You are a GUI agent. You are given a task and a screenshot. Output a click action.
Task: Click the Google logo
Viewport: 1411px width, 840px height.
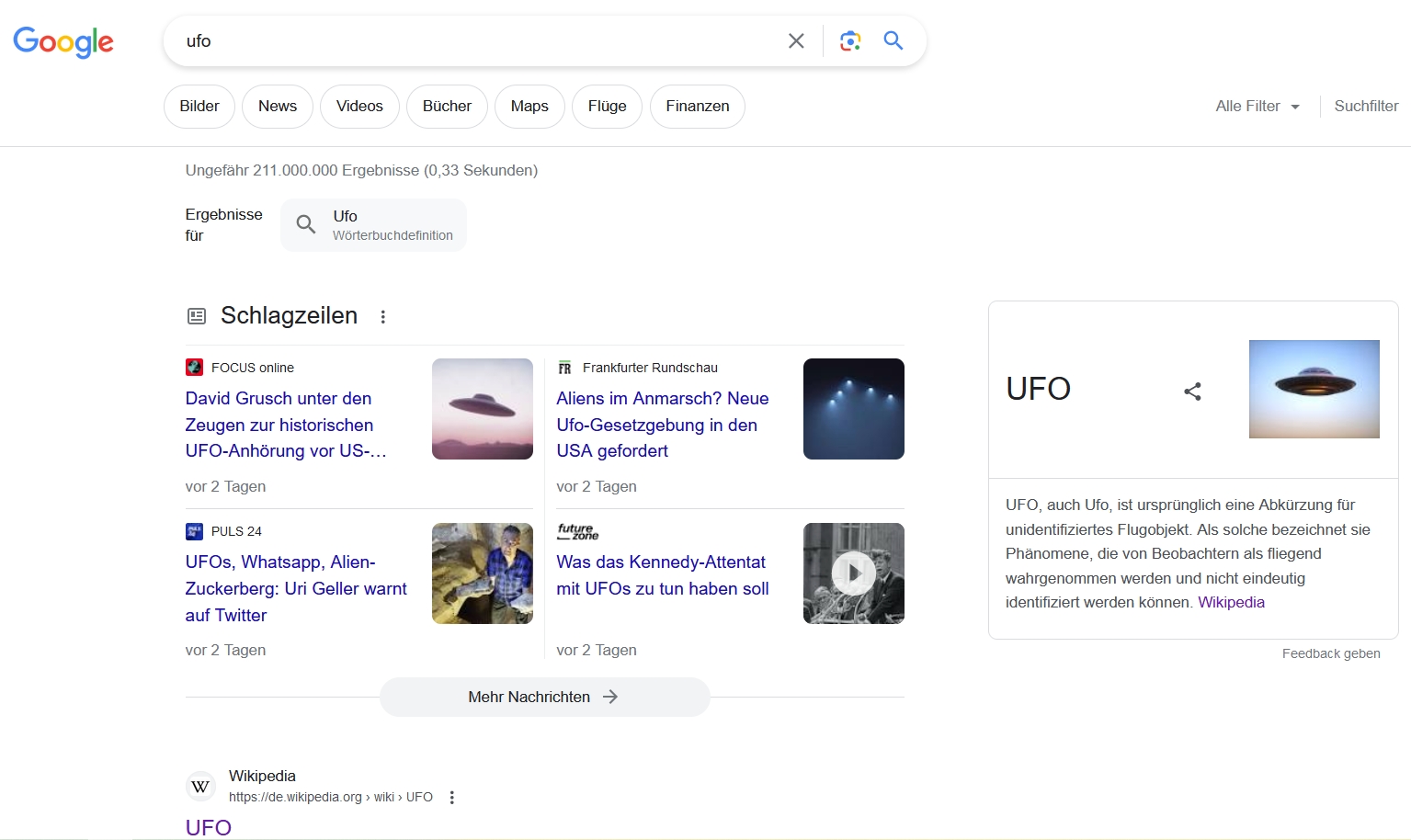coord(63,41)
